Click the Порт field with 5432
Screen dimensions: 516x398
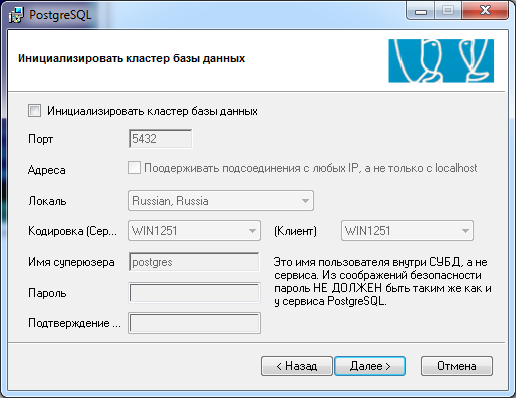click(x=160, y=139)
